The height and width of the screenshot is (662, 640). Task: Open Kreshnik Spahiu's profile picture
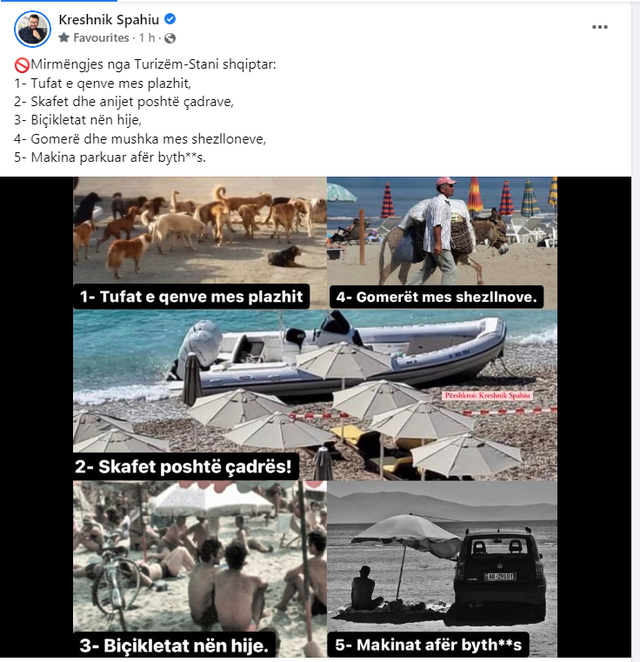pyautogui.click(x=33, y=29)
